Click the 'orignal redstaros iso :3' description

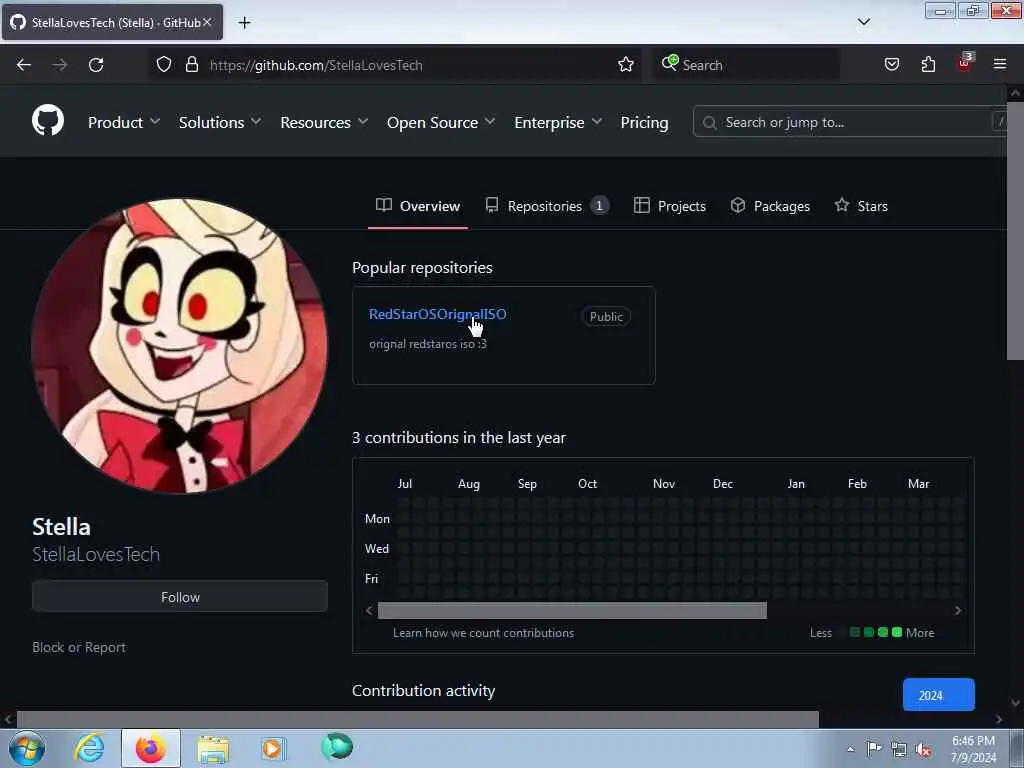click(428, 344)
